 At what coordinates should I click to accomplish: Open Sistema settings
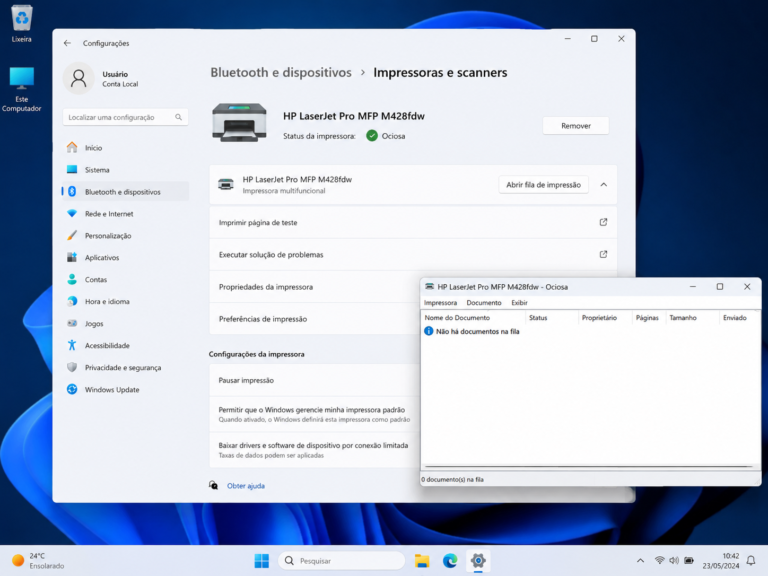click(125, 169)
